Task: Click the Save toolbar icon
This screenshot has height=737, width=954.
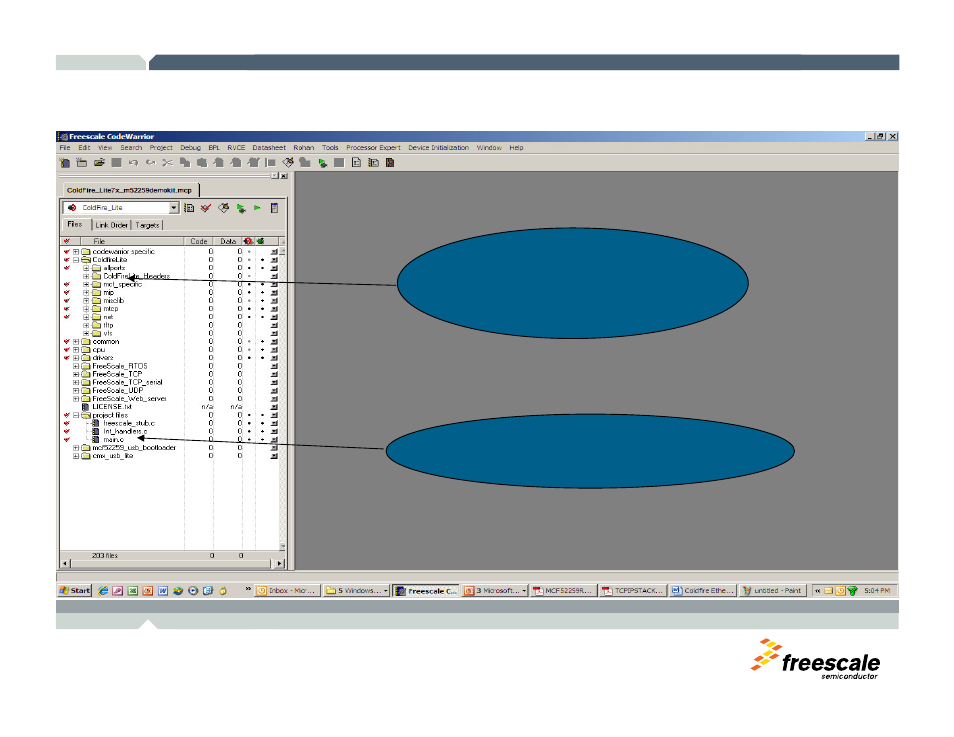Action: (x=116, y=162)
